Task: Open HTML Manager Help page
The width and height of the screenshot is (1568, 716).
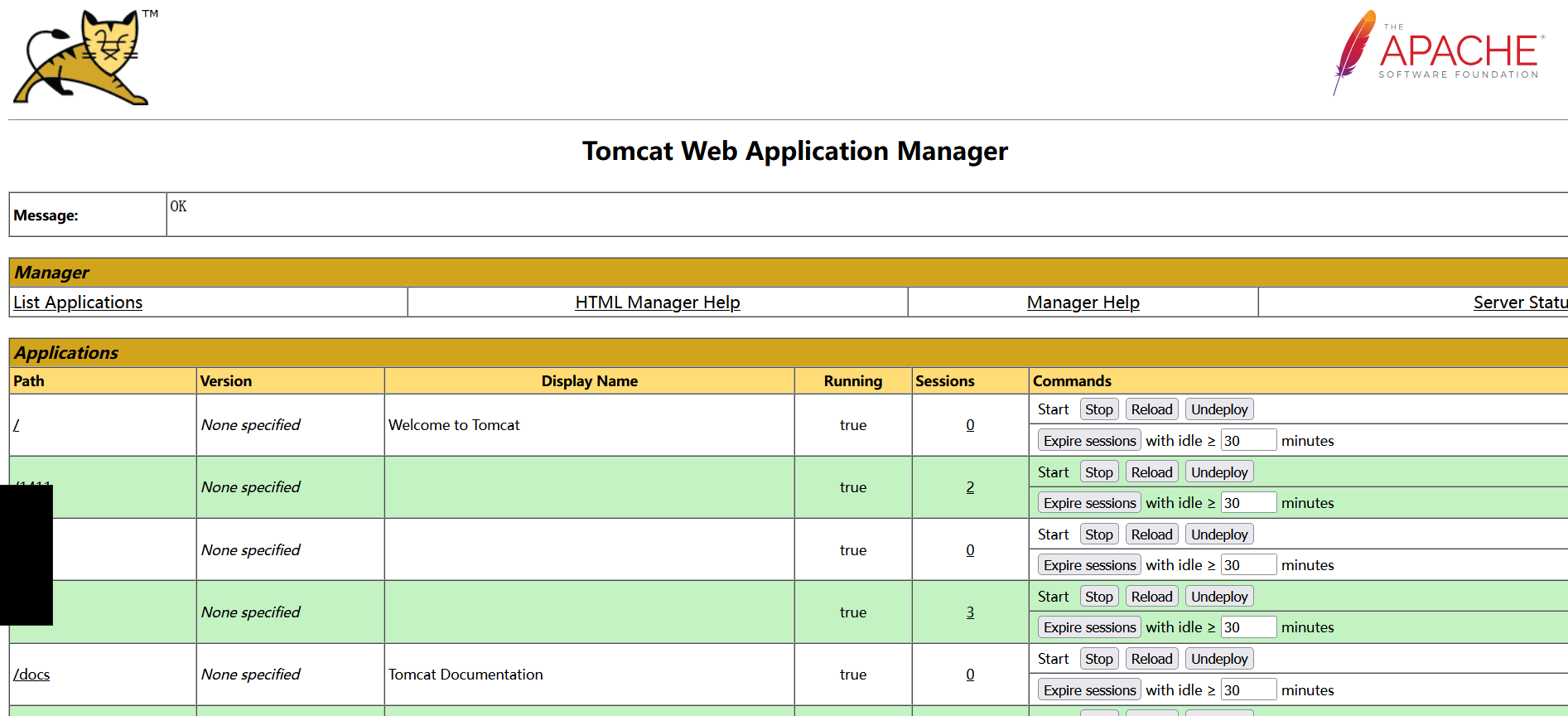Action: coord(658,302)
